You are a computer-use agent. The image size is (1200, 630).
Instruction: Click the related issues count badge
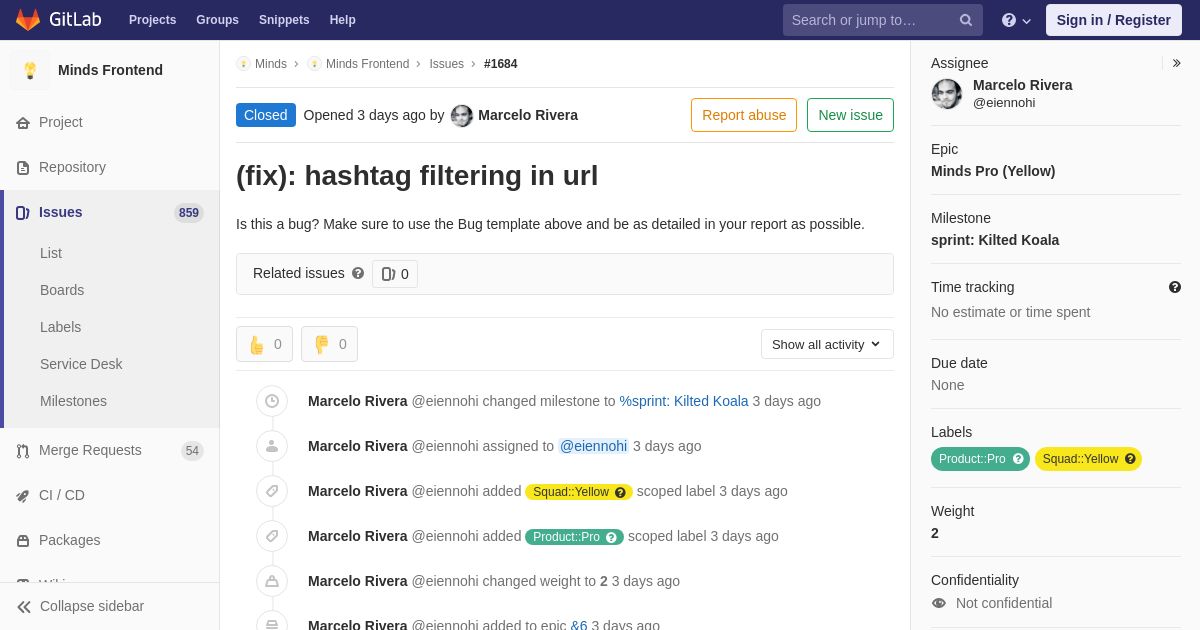(395, 274)
